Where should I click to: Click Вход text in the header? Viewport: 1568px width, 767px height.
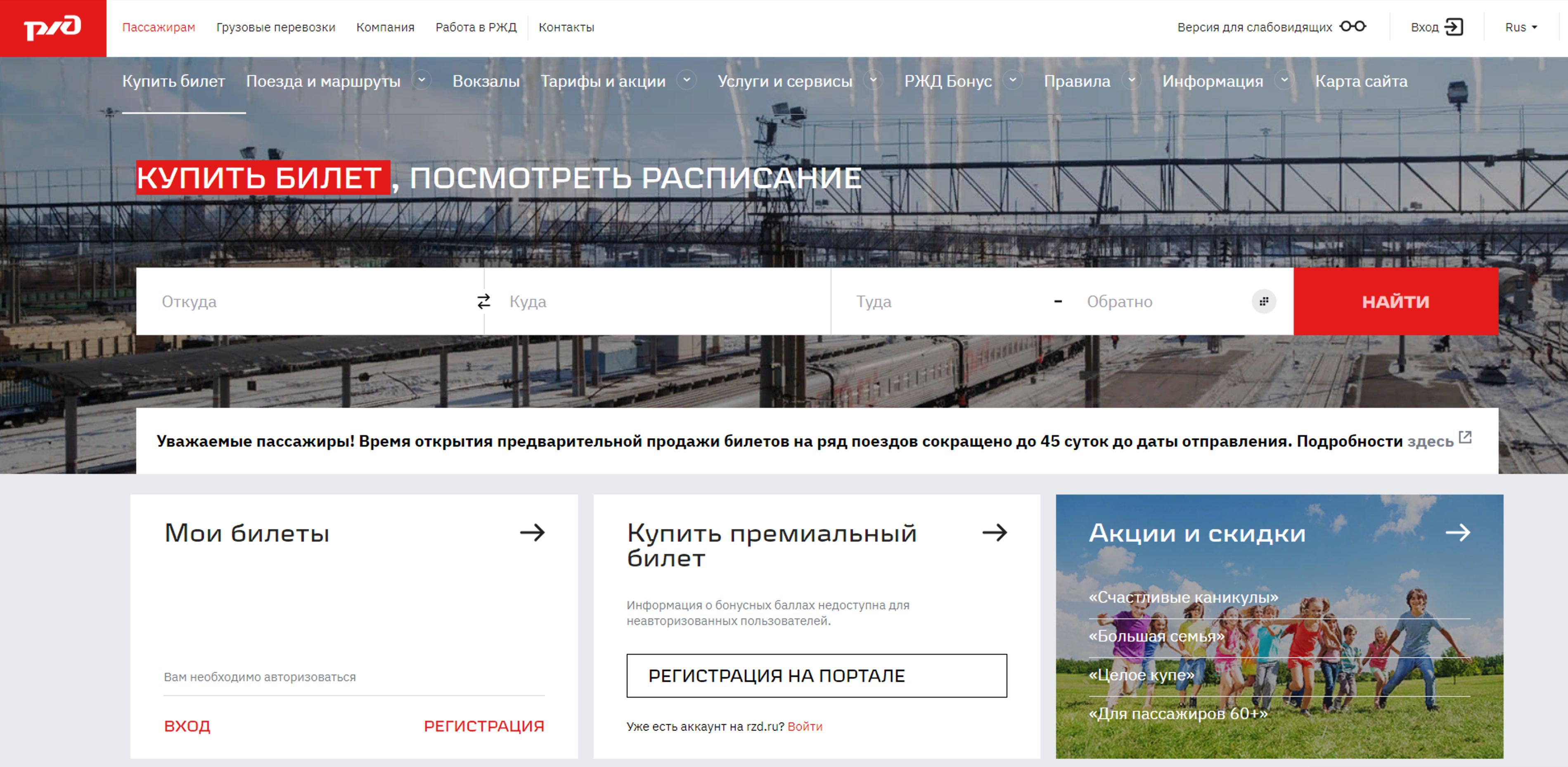[x=1424, y=27]
